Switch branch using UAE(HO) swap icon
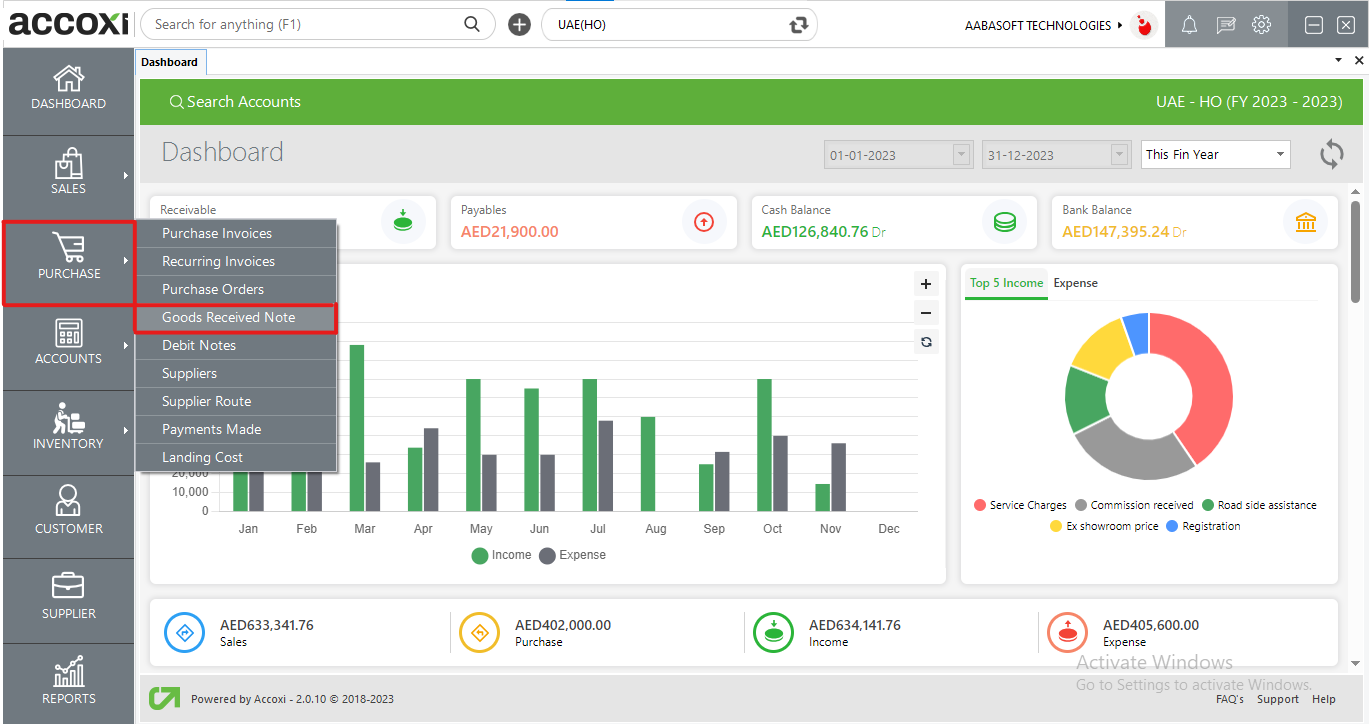The image size is (1369, 724). [x=797, y=25]
